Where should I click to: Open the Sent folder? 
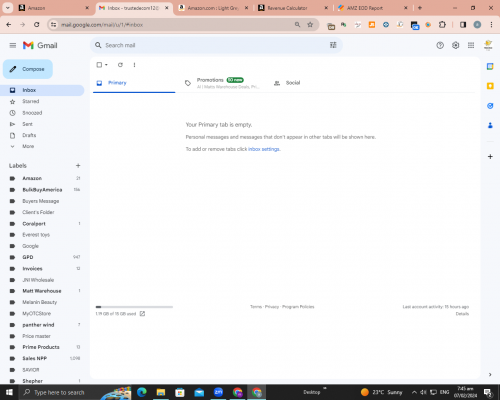(x=27, y=124)
